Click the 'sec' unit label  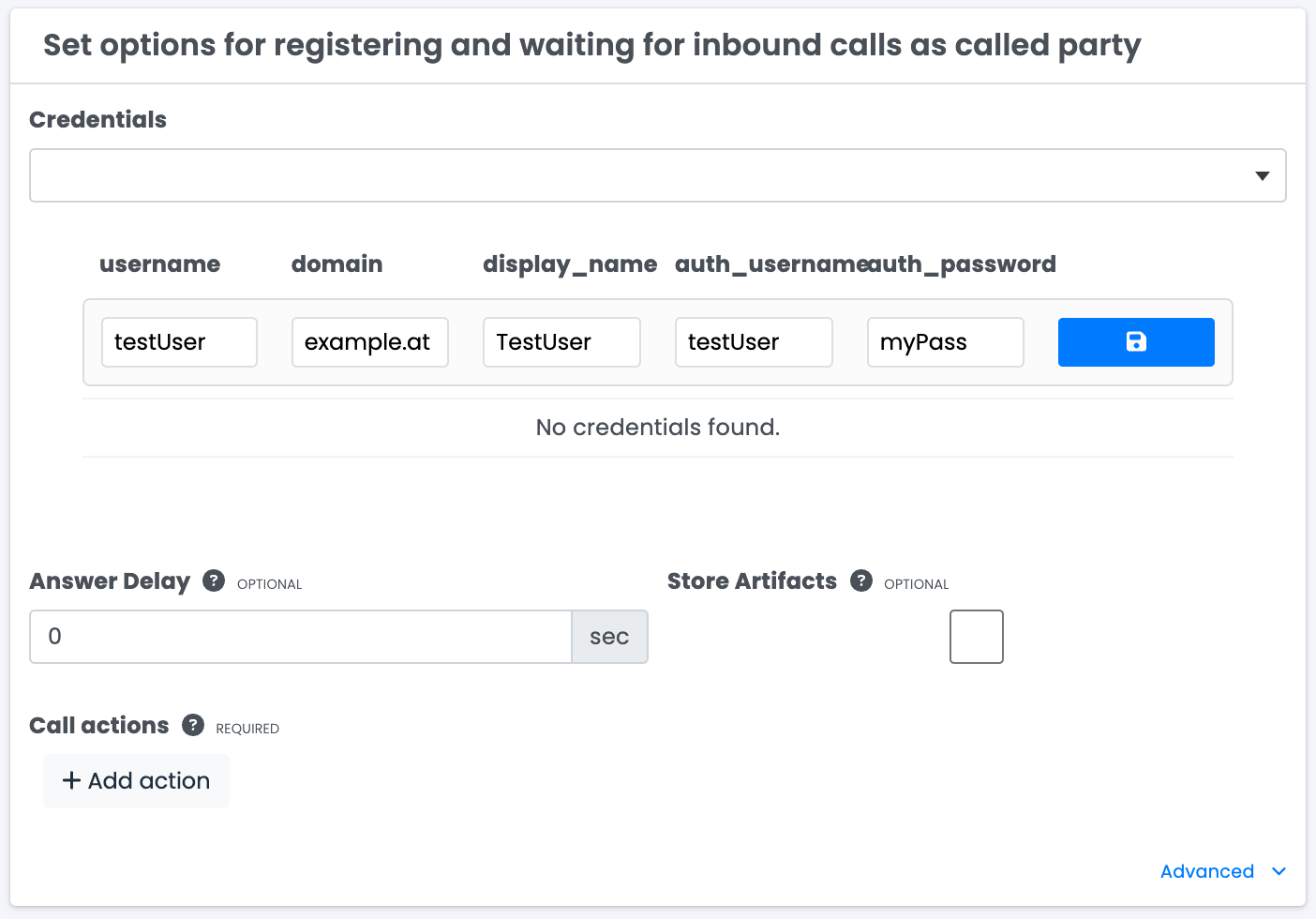609,637
